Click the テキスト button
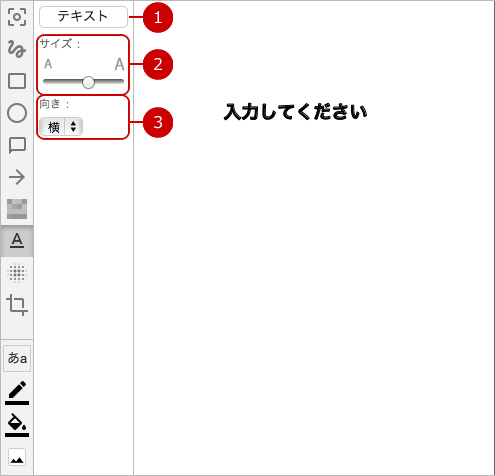Viewport: 495px width, 476px height. click(83, 17)
